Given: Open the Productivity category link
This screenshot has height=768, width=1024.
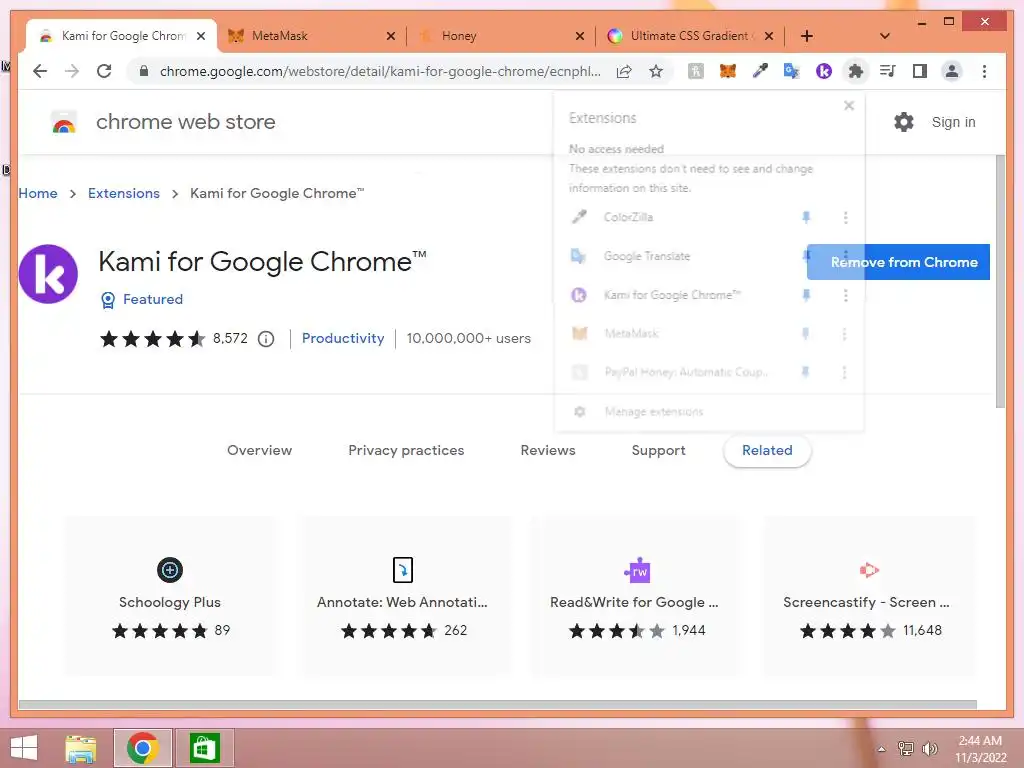Looking at the screenshot, I should pos(343,338).
